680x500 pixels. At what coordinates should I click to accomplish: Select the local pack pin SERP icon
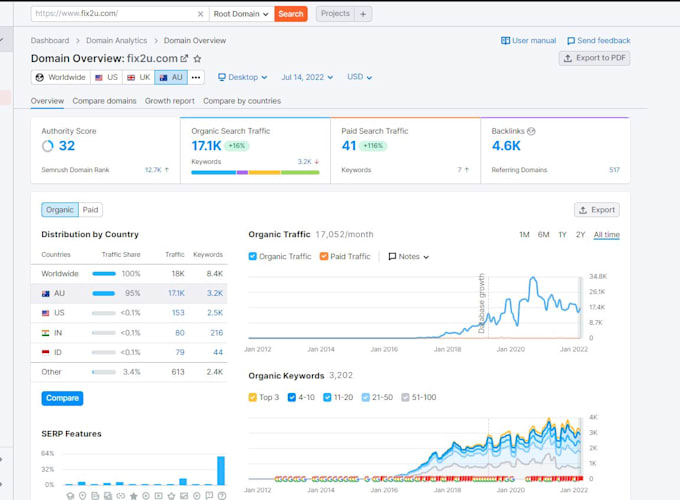(x=82, y=495)
